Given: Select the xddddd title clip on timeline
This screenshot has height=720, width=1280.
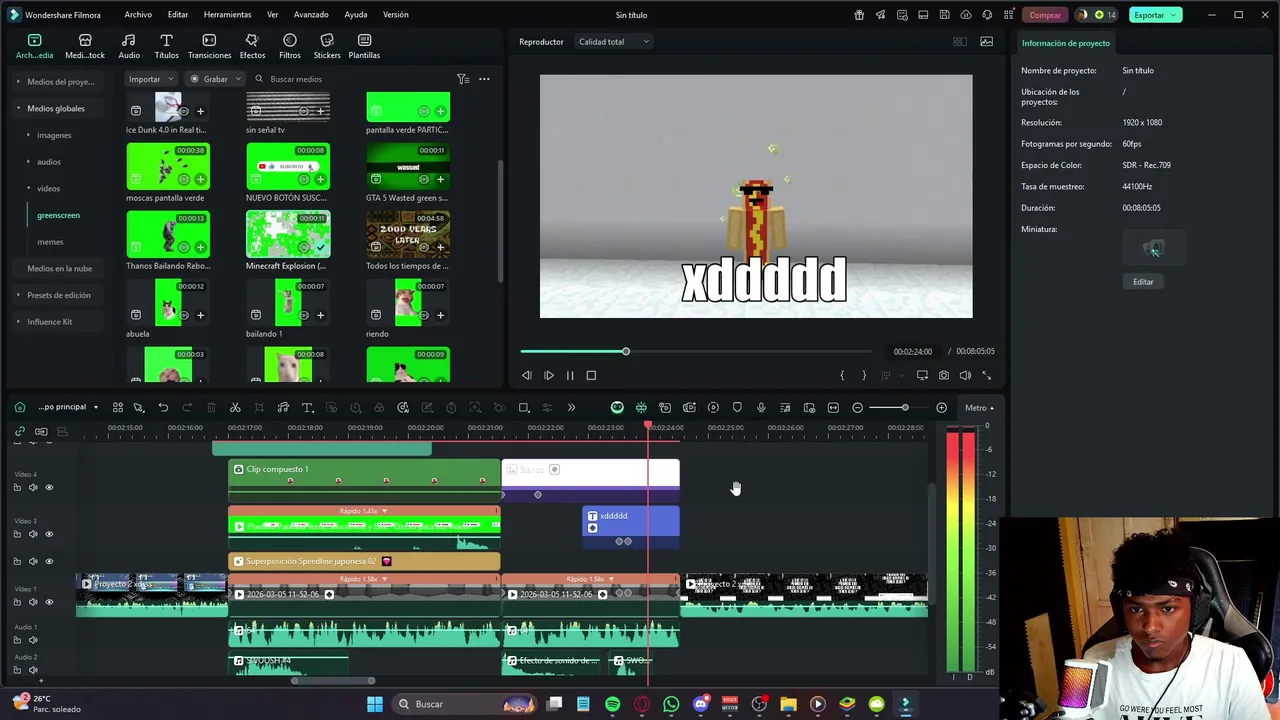Looking at the screenshot, I should (x=630, y=527).
